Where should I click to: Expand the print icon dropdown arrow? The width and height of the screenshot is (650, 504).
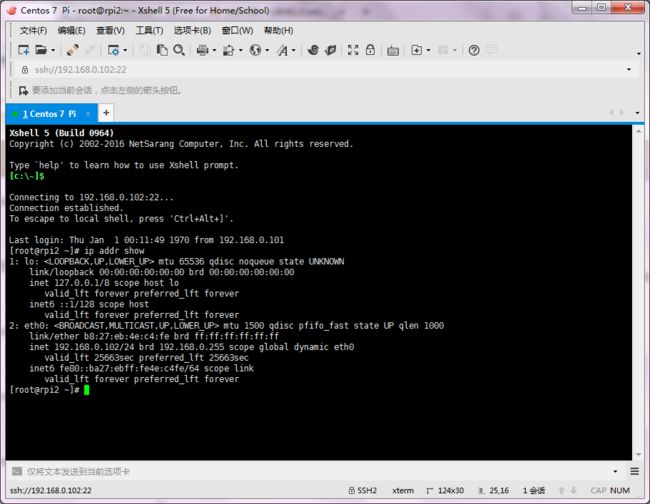click(x=214, y=51)
